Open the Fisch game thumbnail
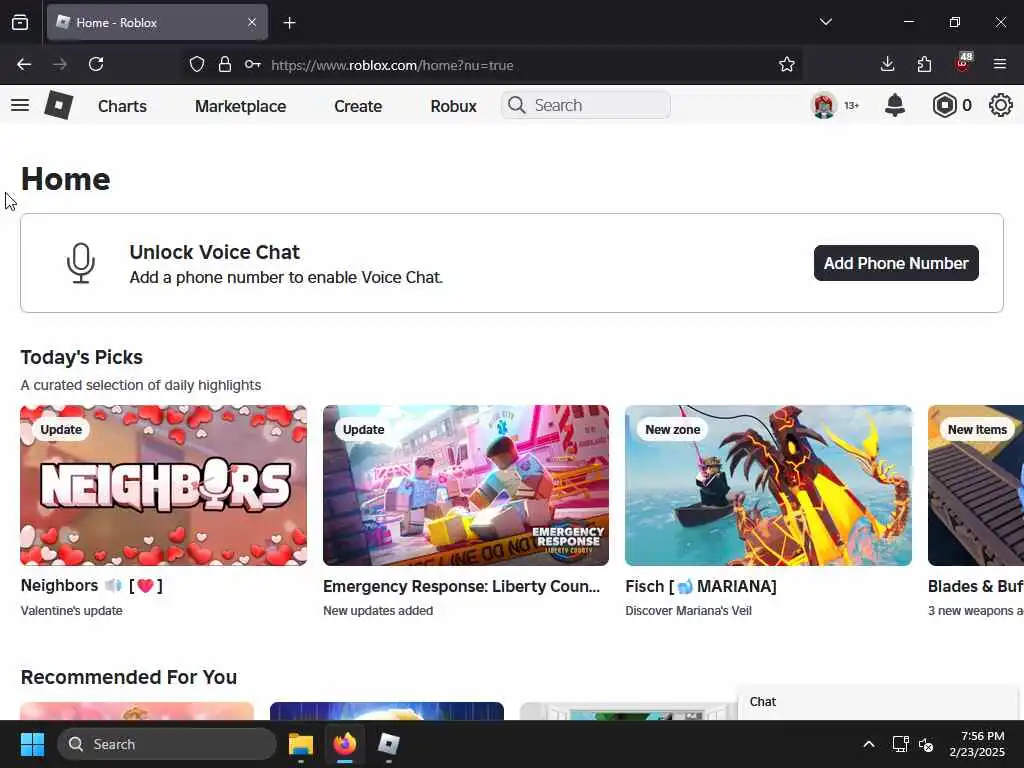The image size is (1024, 768). (768, 485)
